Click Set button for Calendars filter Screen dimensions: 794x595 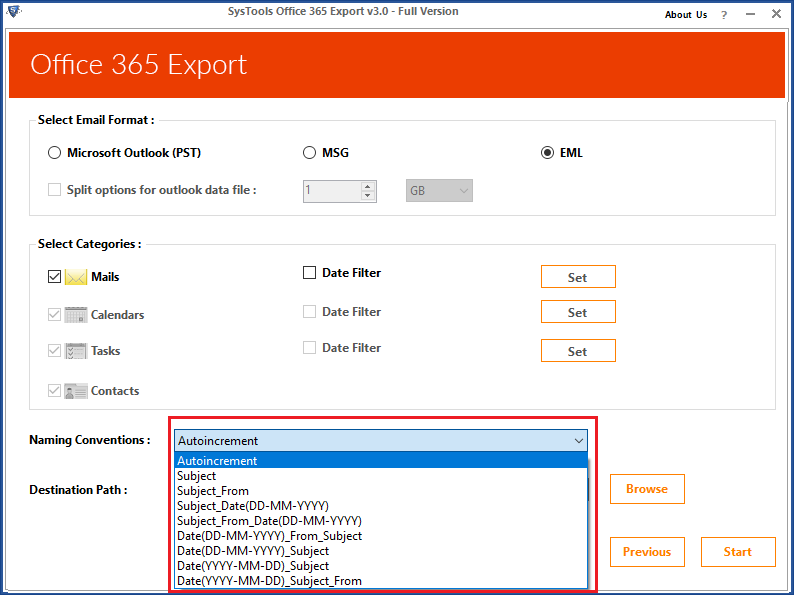click(x=578, y=312)
